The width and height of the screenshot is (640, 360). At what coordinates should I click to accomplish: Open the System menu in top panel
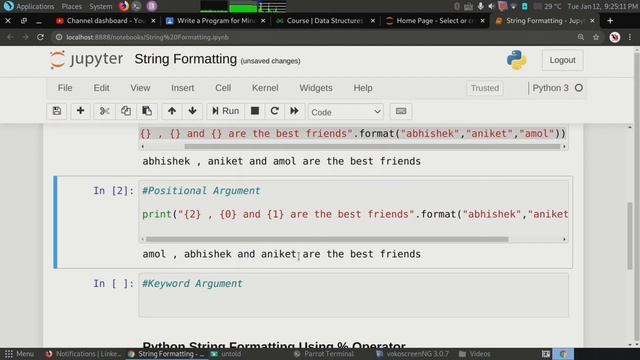pyautogui.click(x=100, y=6)
